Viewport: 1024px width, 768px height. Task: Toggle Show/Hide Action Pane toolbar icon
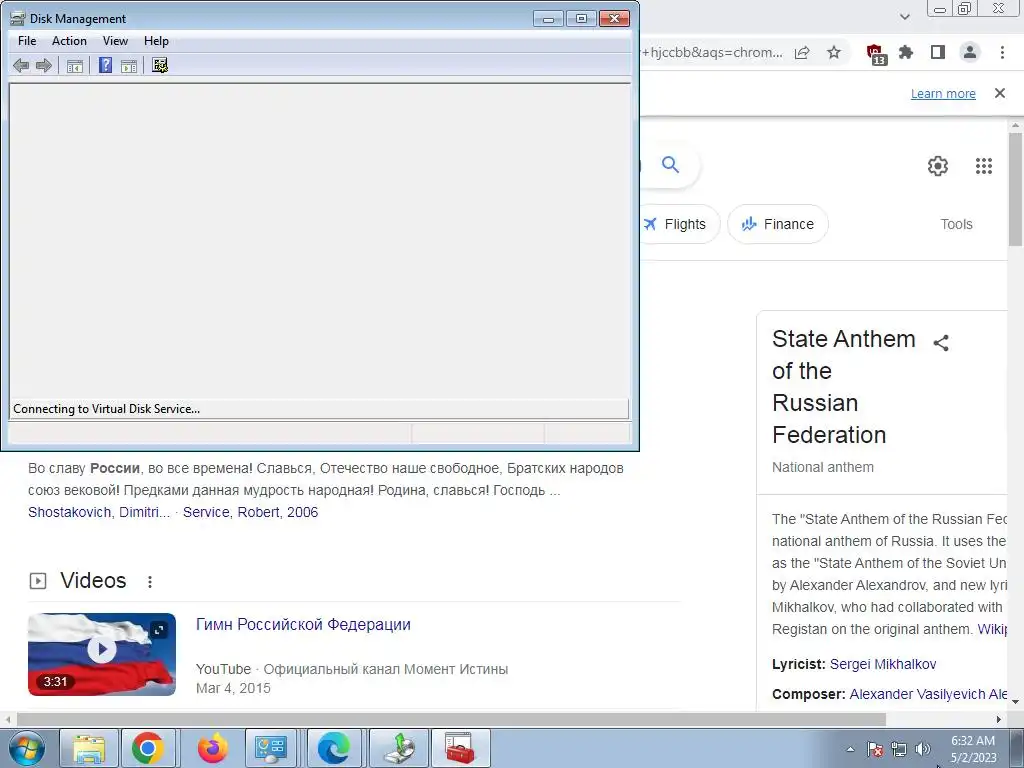tap(129, 65)
